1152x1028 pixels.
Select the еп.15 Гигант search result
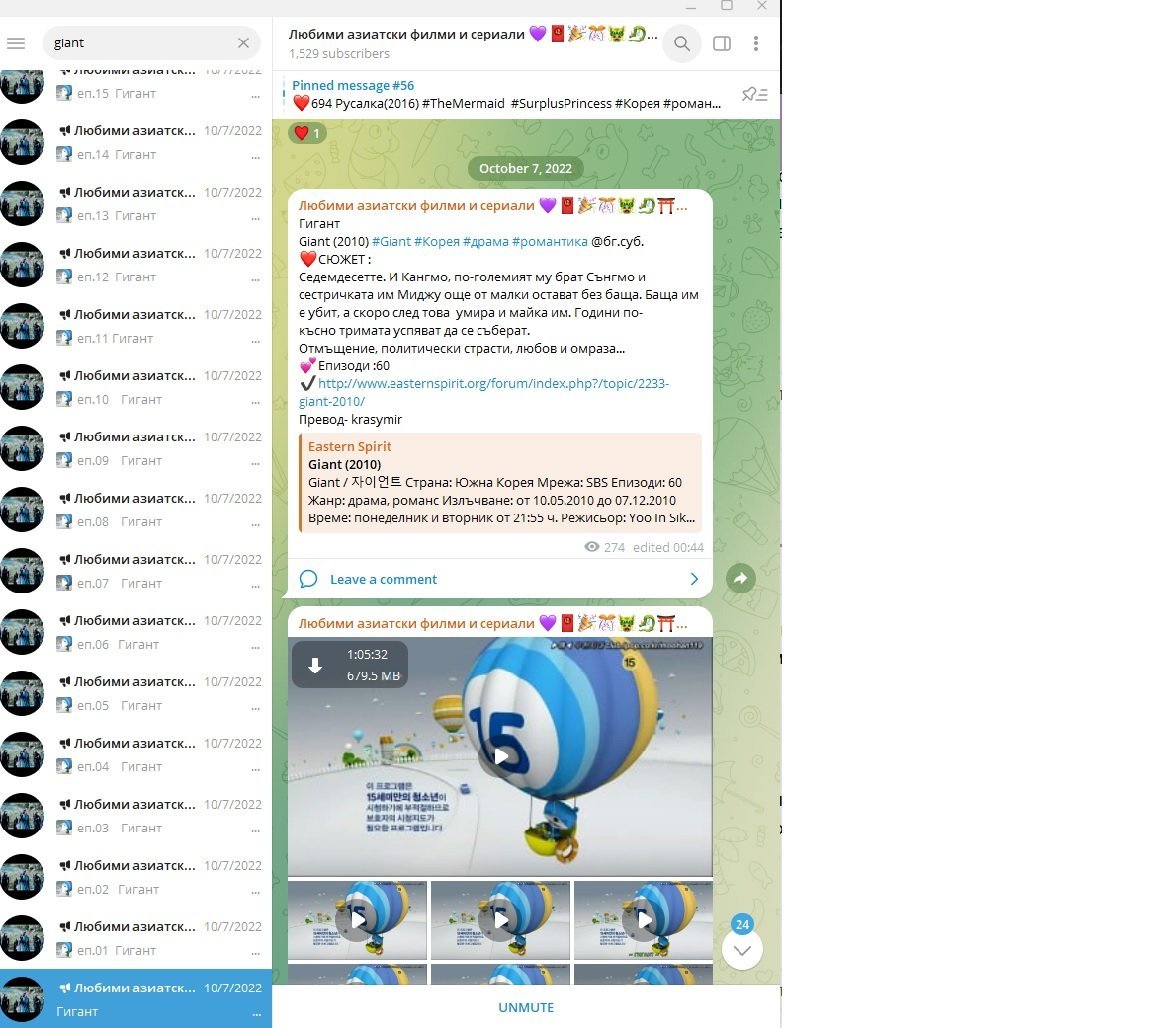click(x=135, y=84)
